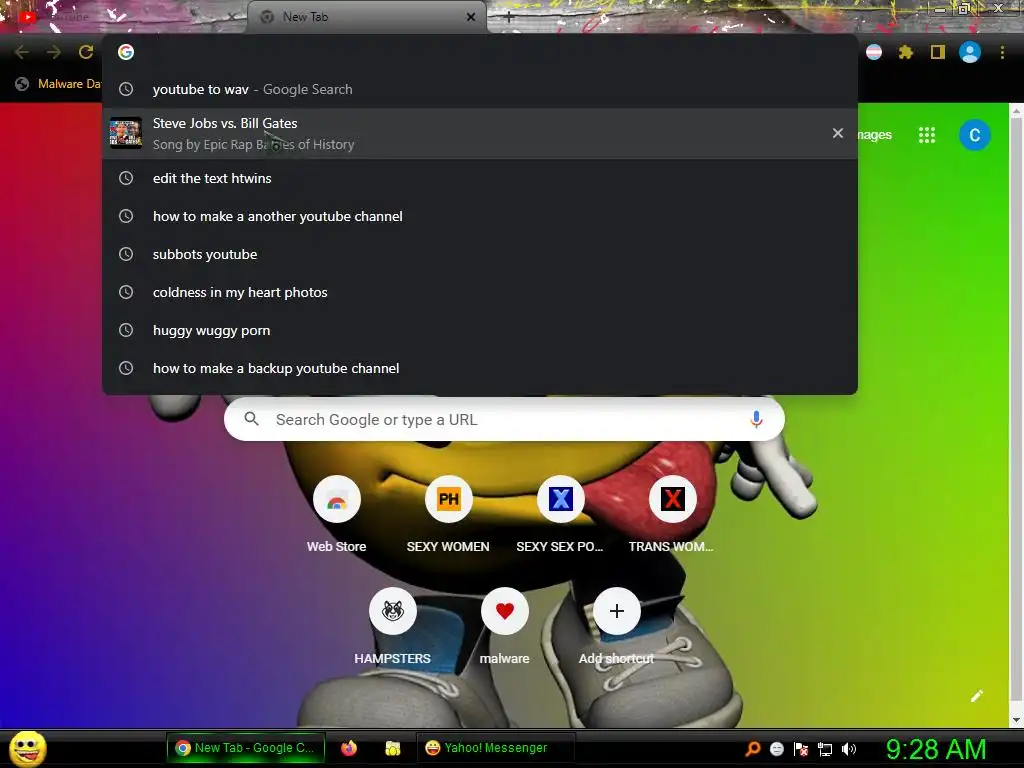
Task: Customize the page with the pencil icon
Action: pyautogui.click(x=976, y=696)
